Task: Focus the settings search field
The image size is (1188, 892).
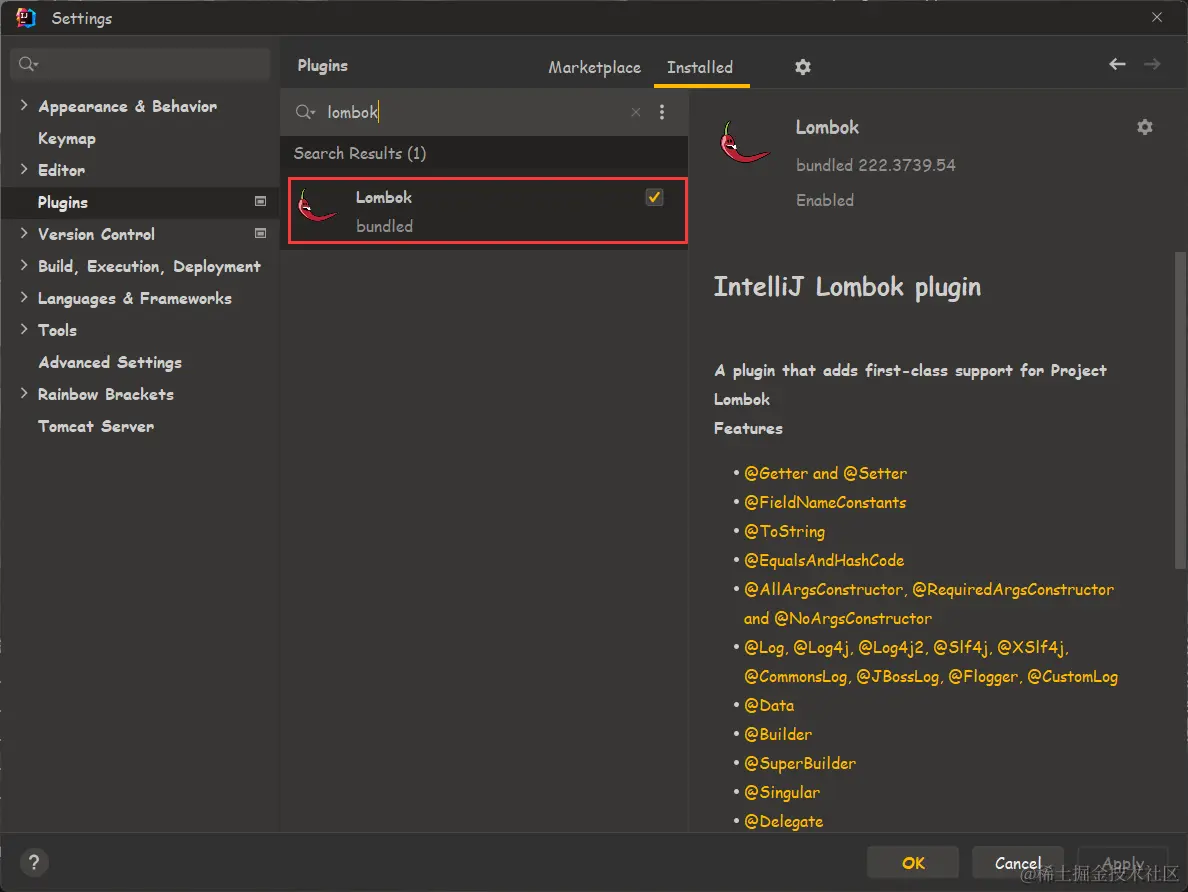Action: (x=140, y=64)
